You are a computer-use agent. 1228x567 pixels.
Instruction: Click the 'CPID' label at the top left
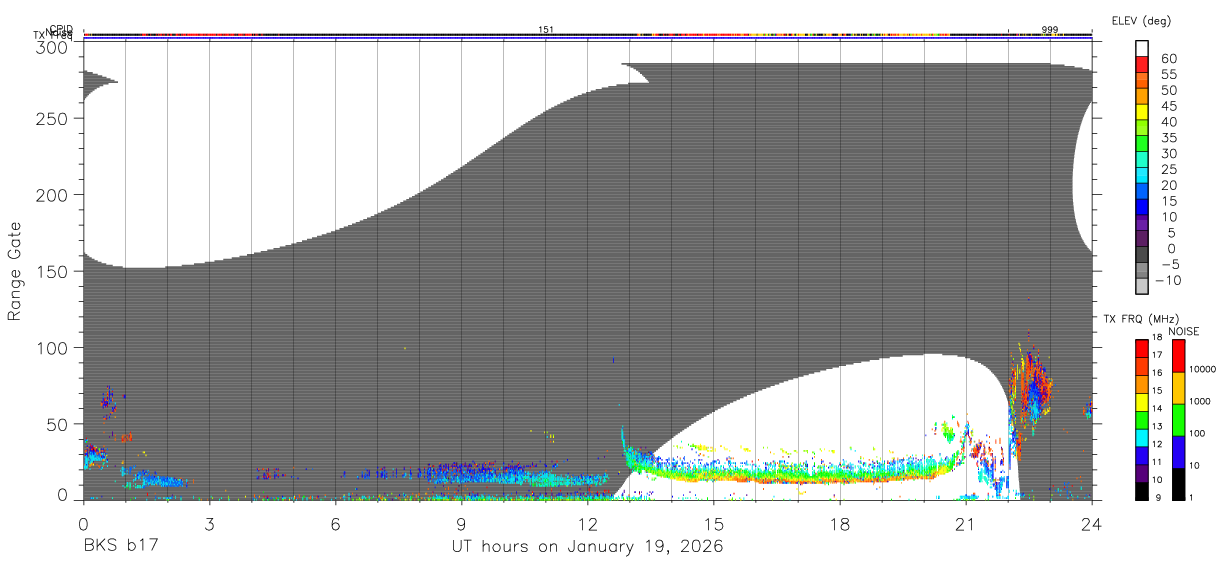coord(61,29)
